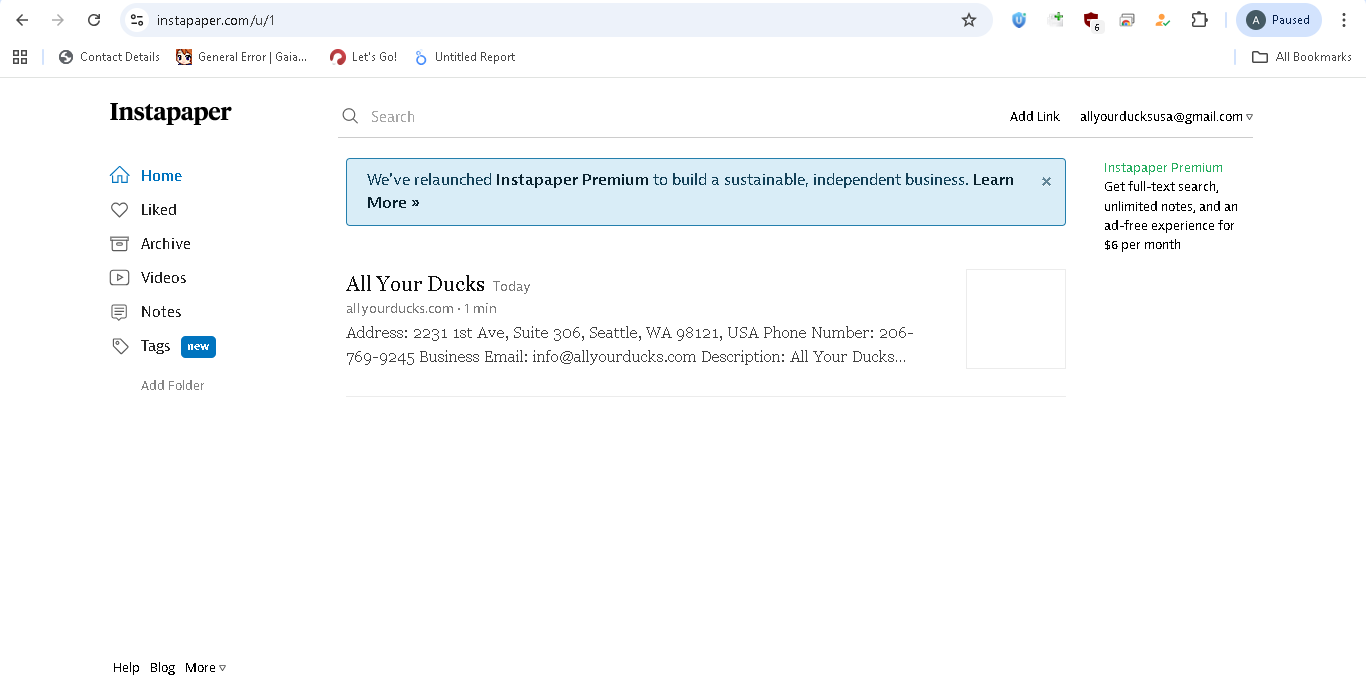Expand the More menu in footer
Screen dimensions: 1366x677
205,668
